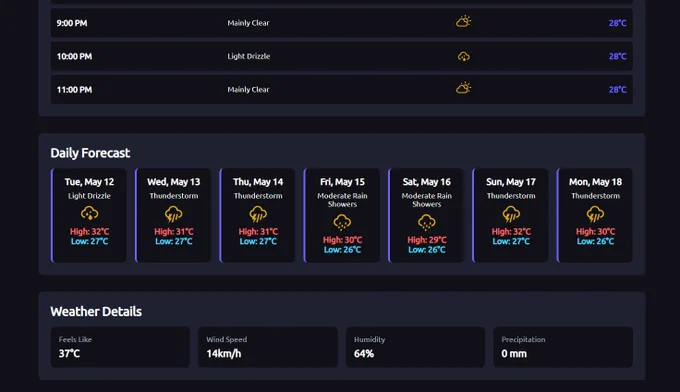Select the 11:00 PM time label
This screenshot has height=392, width=680.
pyautogui.click(x=74, y=90)
